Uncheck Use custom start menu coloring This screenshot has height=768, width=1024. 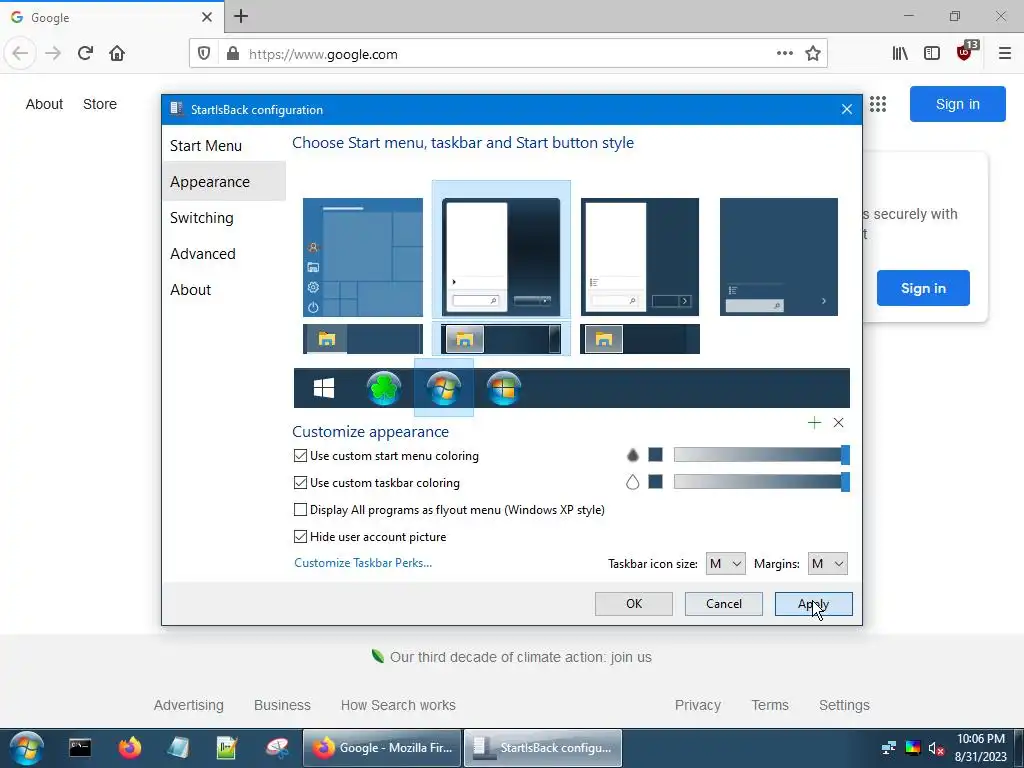click(300, 456)
